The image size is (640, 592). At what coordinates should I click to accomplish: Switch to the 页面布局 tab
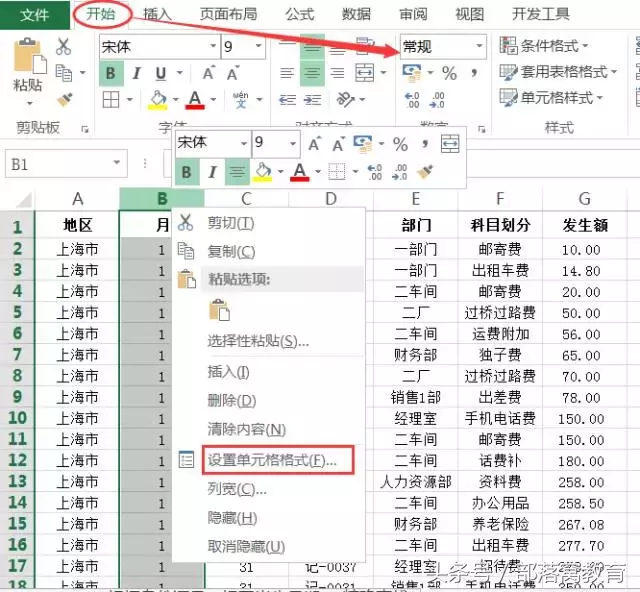pyautogui.click(x=229, y=14)
